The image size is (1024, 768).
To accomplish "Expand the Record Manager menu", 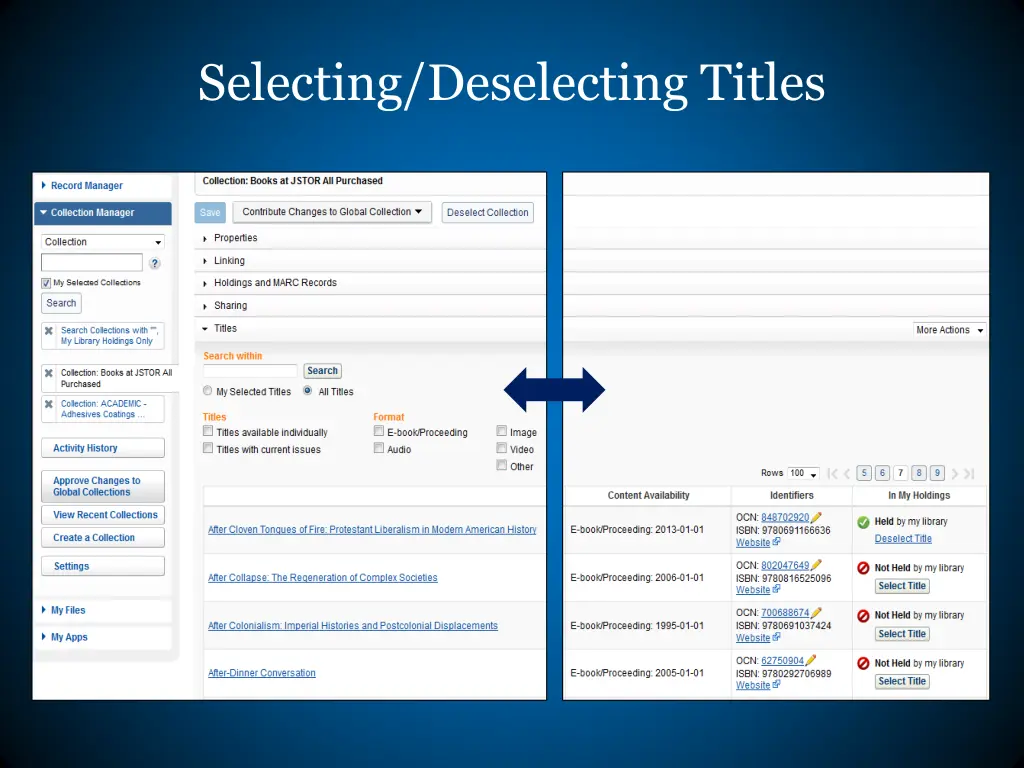I will (86, 186).
